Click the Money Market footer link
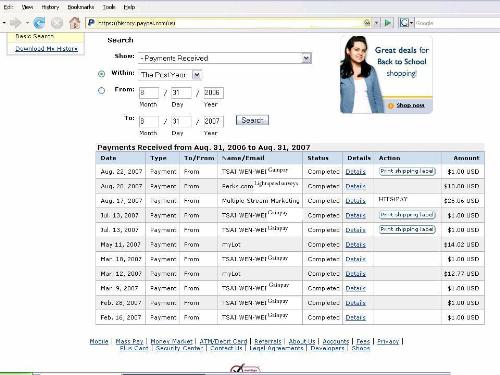500x375 pixels. click(x=171, y=341)
